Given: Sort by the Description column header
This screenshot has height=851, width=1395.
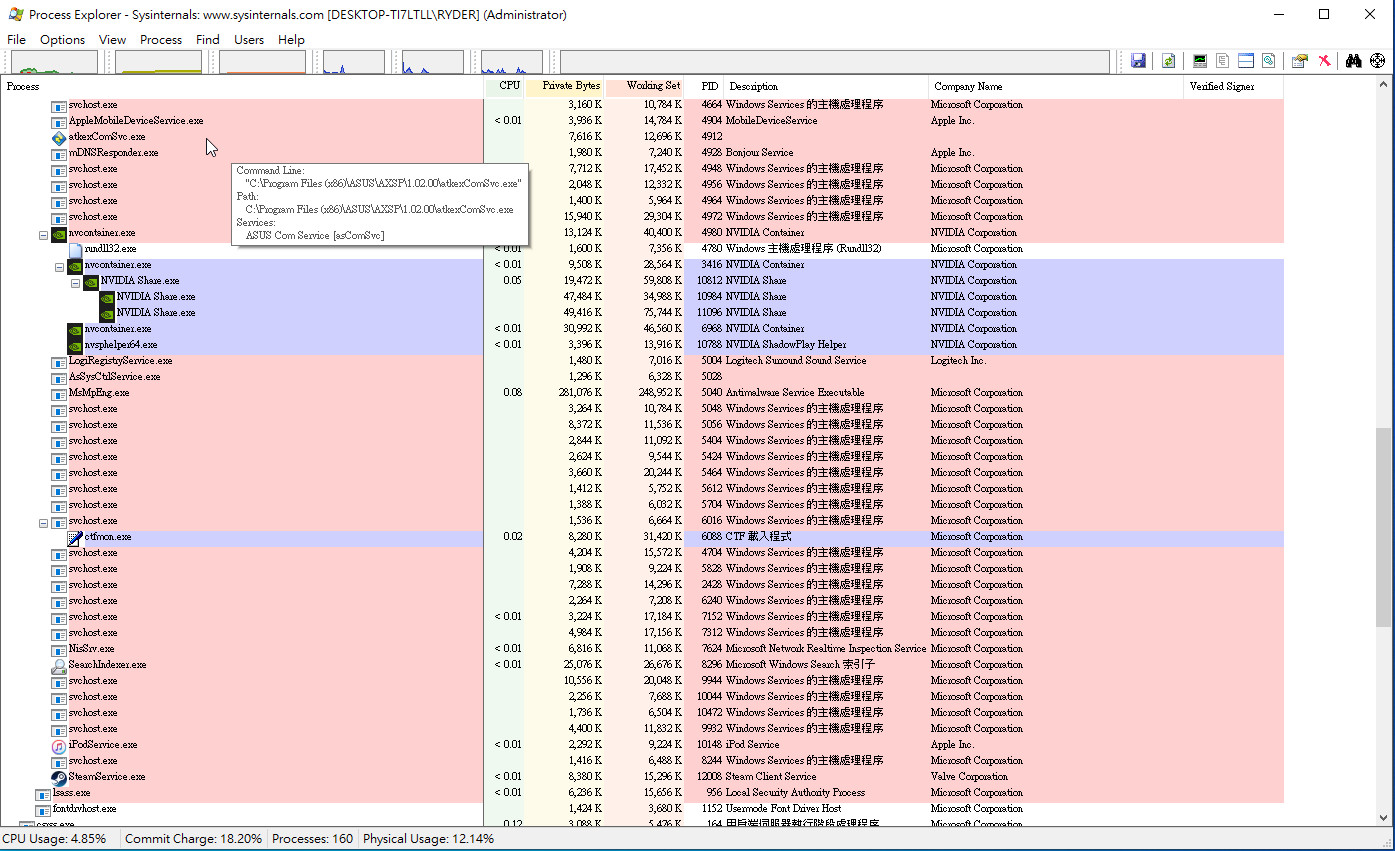Looking at the screenshot, I should [x=826, y=87].
